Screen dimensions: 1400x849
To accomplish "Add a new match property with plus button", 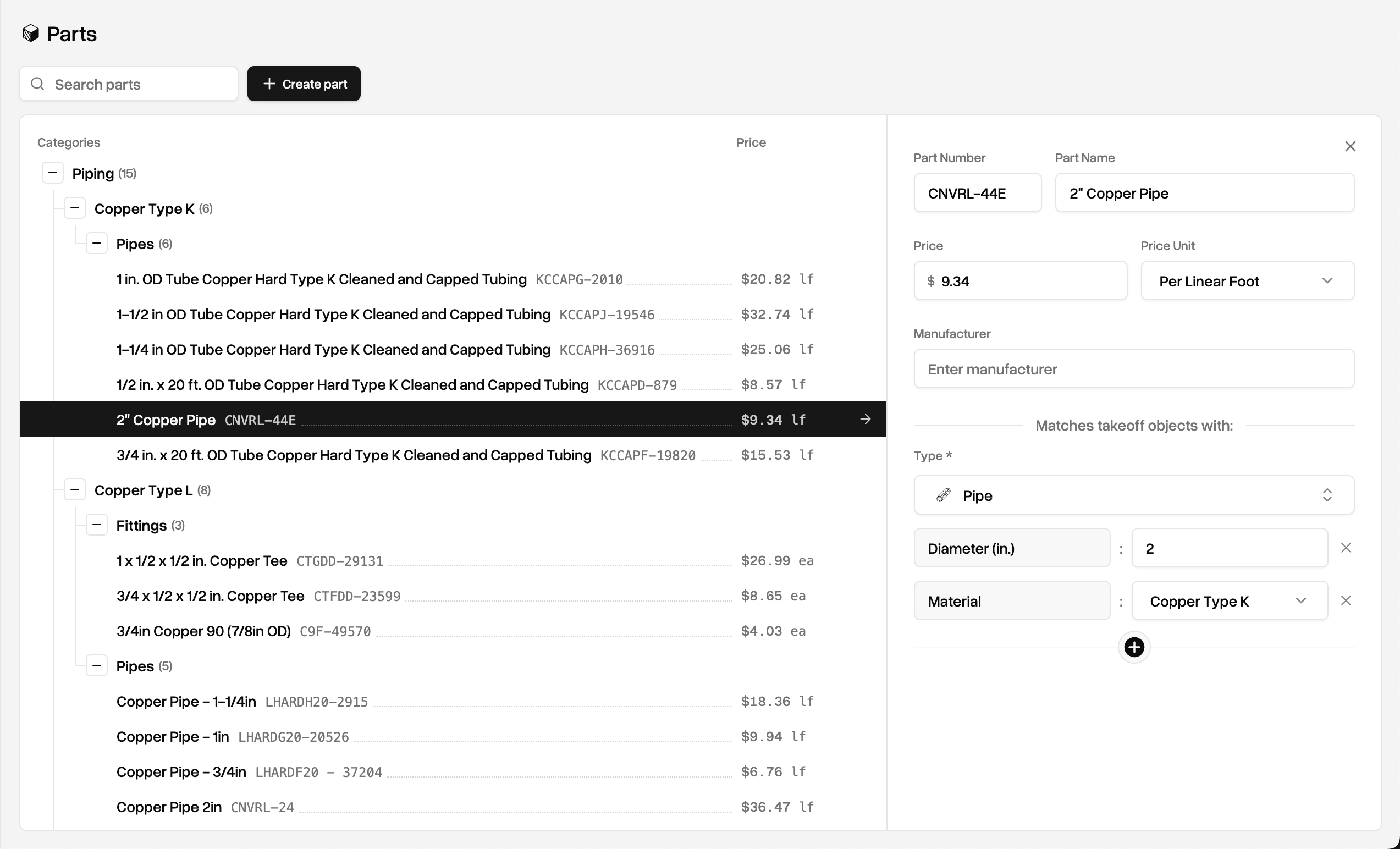I will tap(1133, 647).
